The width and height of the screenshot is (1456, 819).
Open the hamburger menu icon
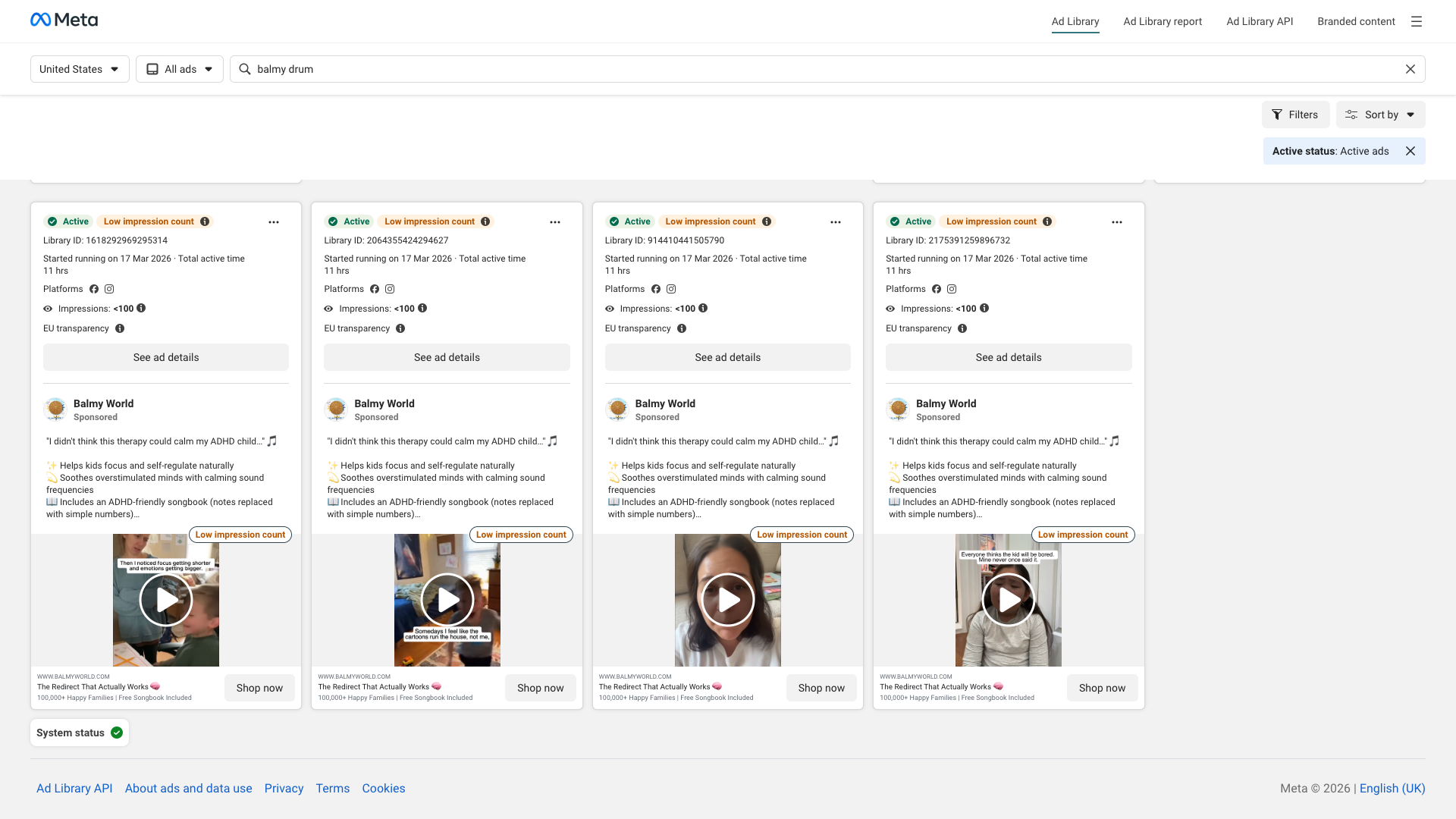pos(1416,21)
